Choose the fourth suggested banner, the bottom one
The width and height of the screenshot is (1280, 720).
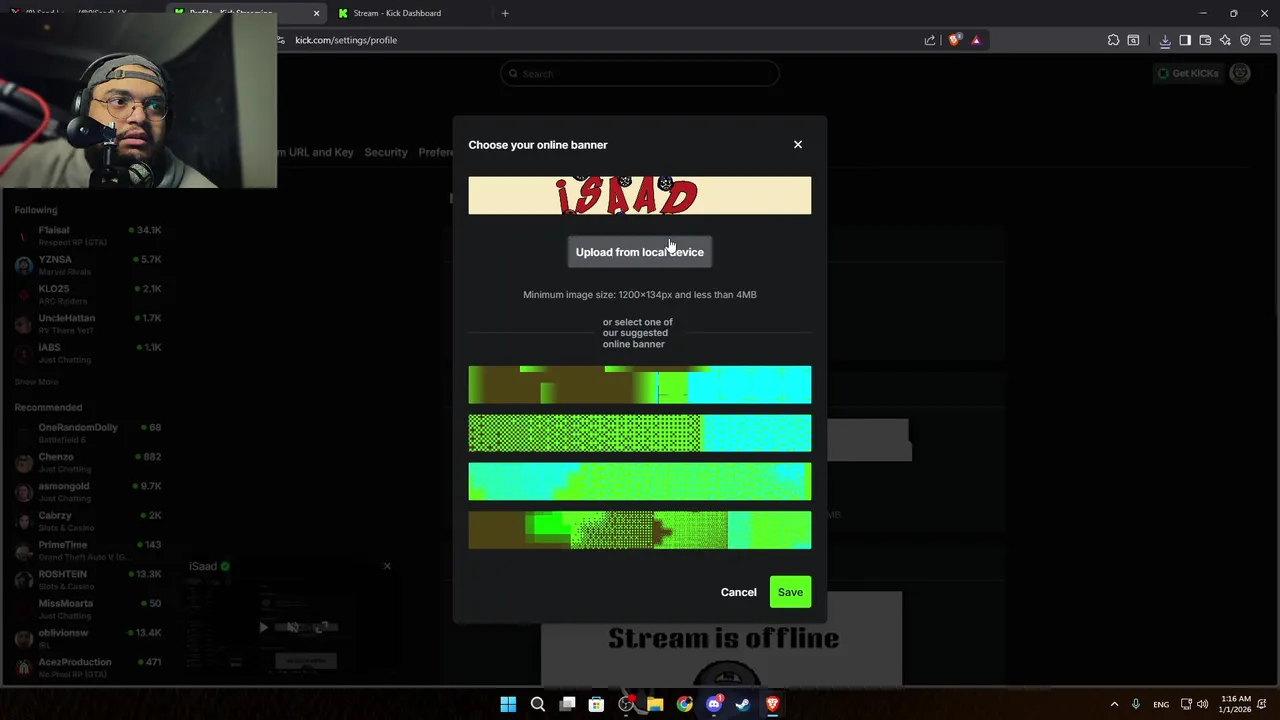point(640,530)
